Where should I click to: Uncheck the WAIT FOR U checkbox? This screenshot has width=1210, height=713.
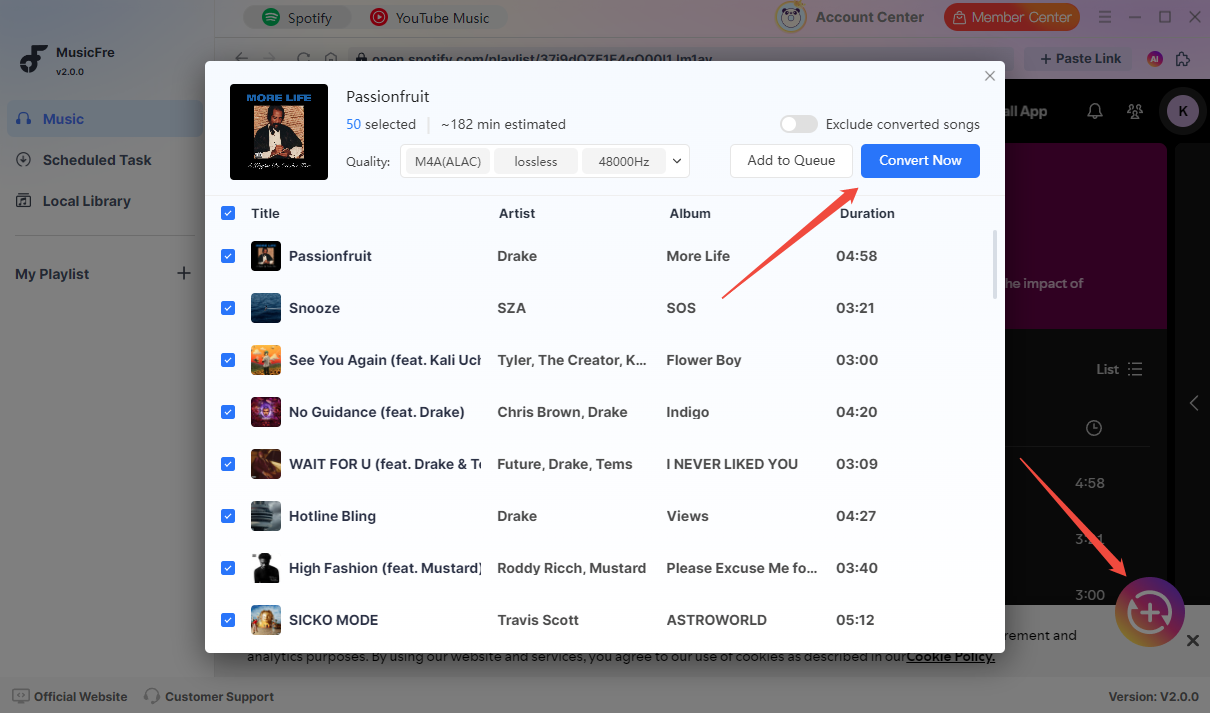click(228, 464)
